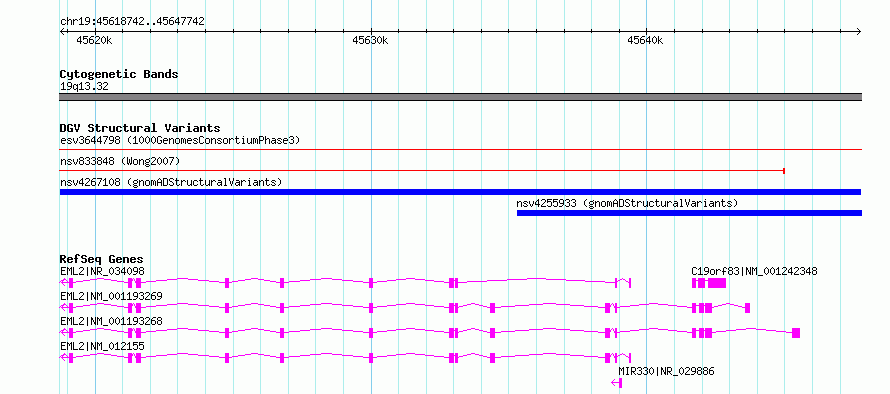Image resolution: width=890 pixels, height=394 pixels.
Task: Open the nsv4255933 gnomADStructuralVariants label
Action: [627, 203]
